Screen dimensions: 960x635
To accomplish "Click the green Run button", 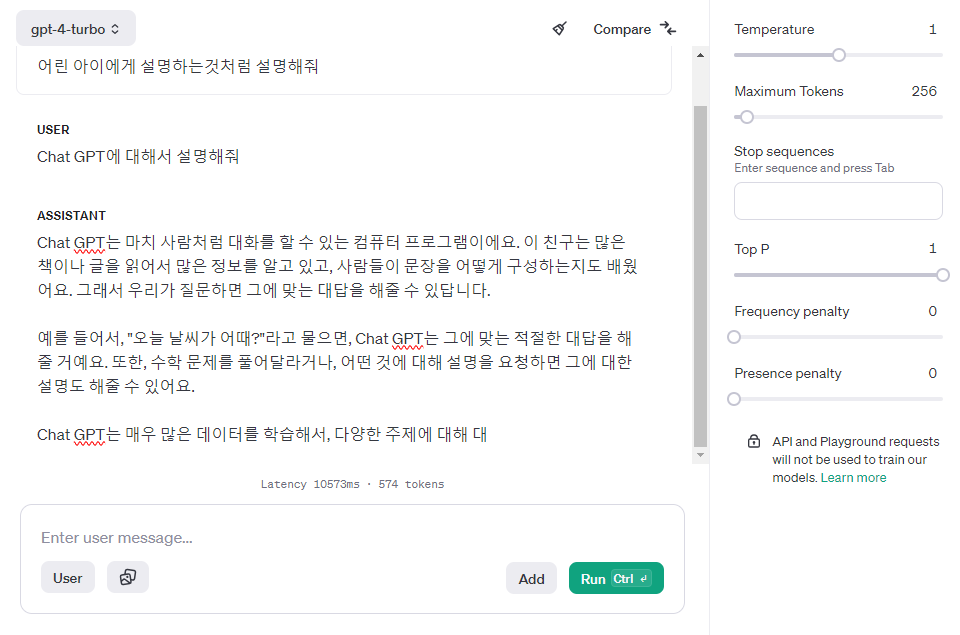I will point(616,579).
